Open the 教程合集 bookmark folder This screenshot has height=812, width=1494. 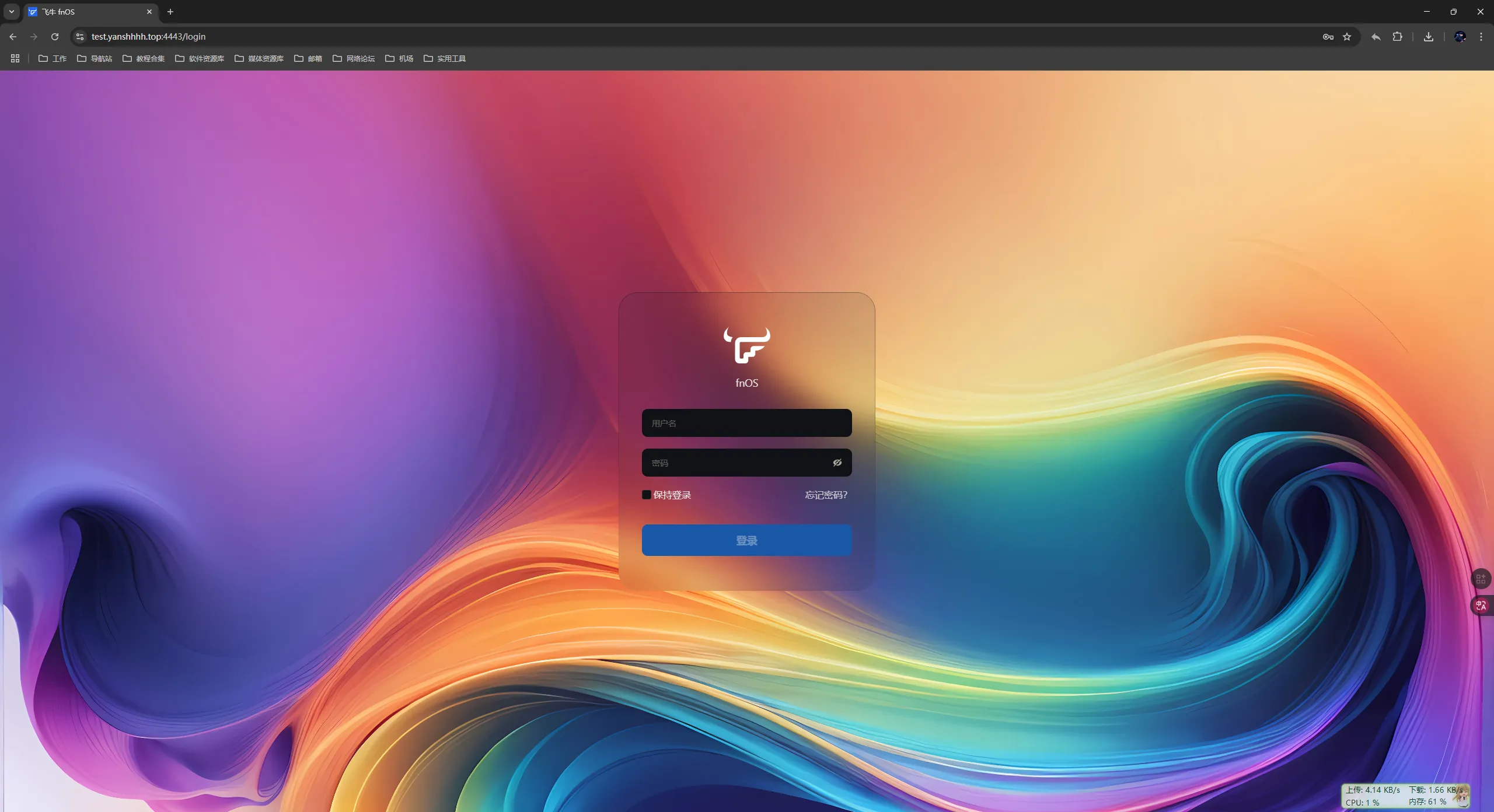click(x=144, y=58)
